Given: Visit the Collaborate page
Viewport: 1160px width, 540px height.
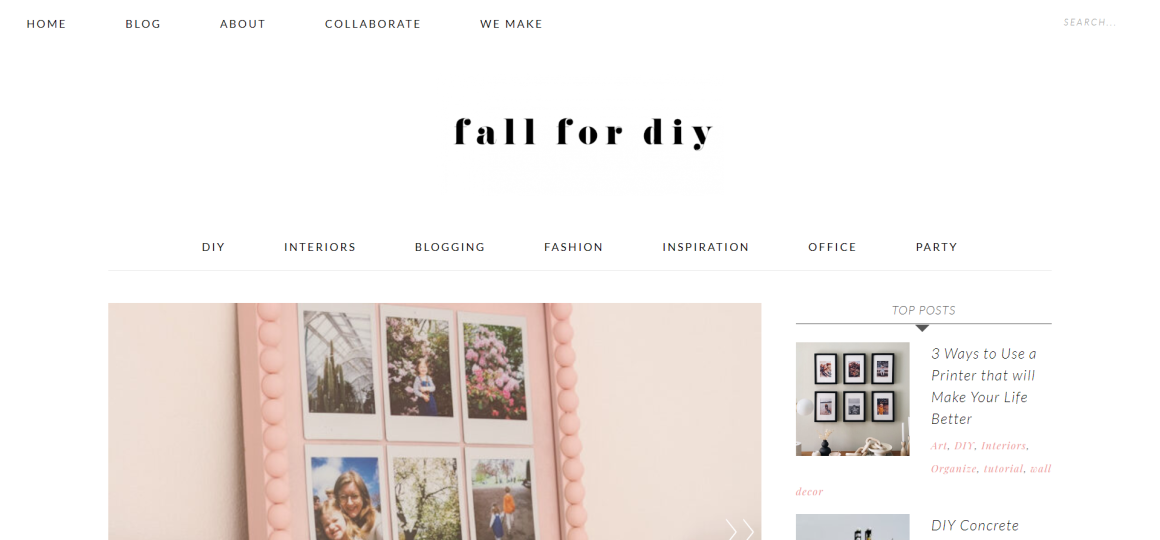Looking at the screenshot, I should [x=373, y=24].
